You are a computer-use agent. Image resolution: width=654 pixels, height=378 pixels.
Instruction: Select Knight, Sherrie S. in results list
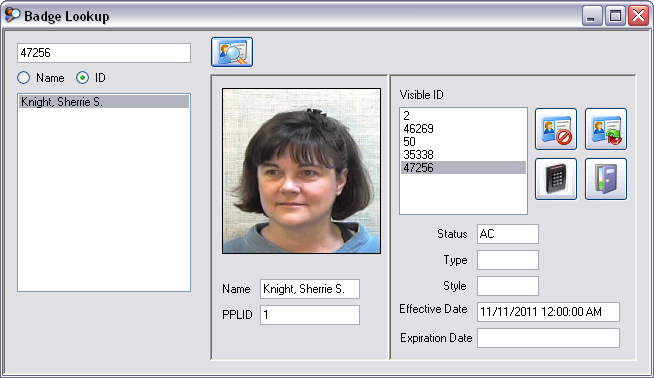pyautogui.click(x=104, y=102)
